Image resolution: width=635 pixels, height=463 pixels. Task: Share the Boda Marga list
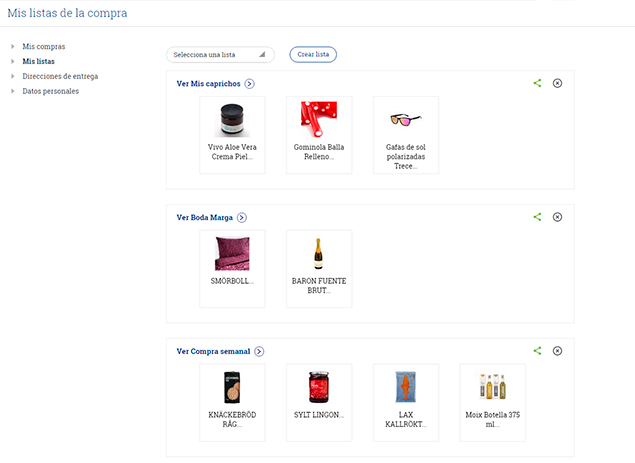point(538,217)
